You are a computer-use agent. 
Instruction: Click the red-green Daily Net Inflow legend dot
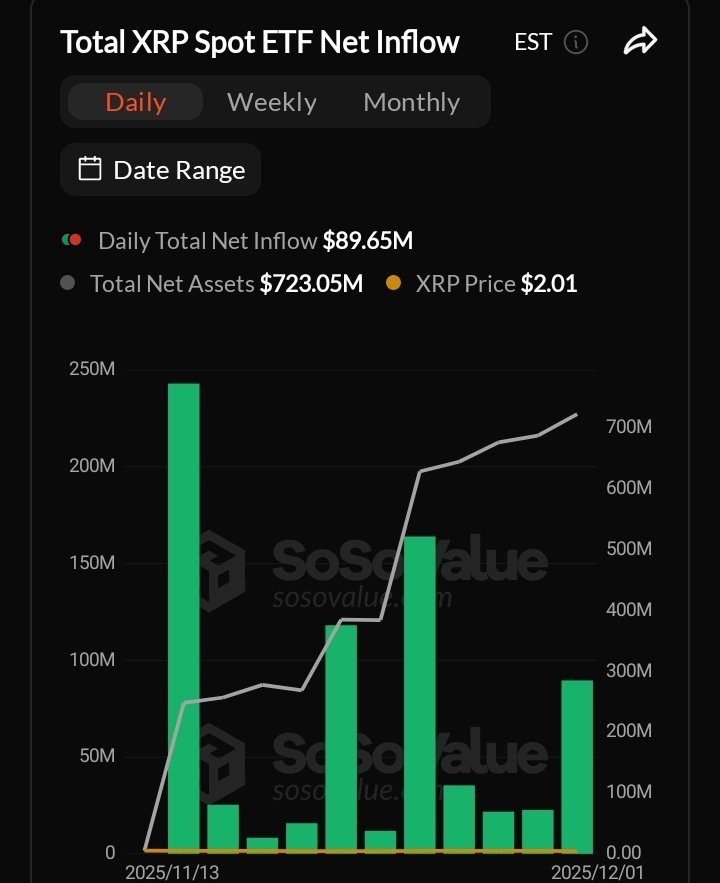(x=71, y=240)
